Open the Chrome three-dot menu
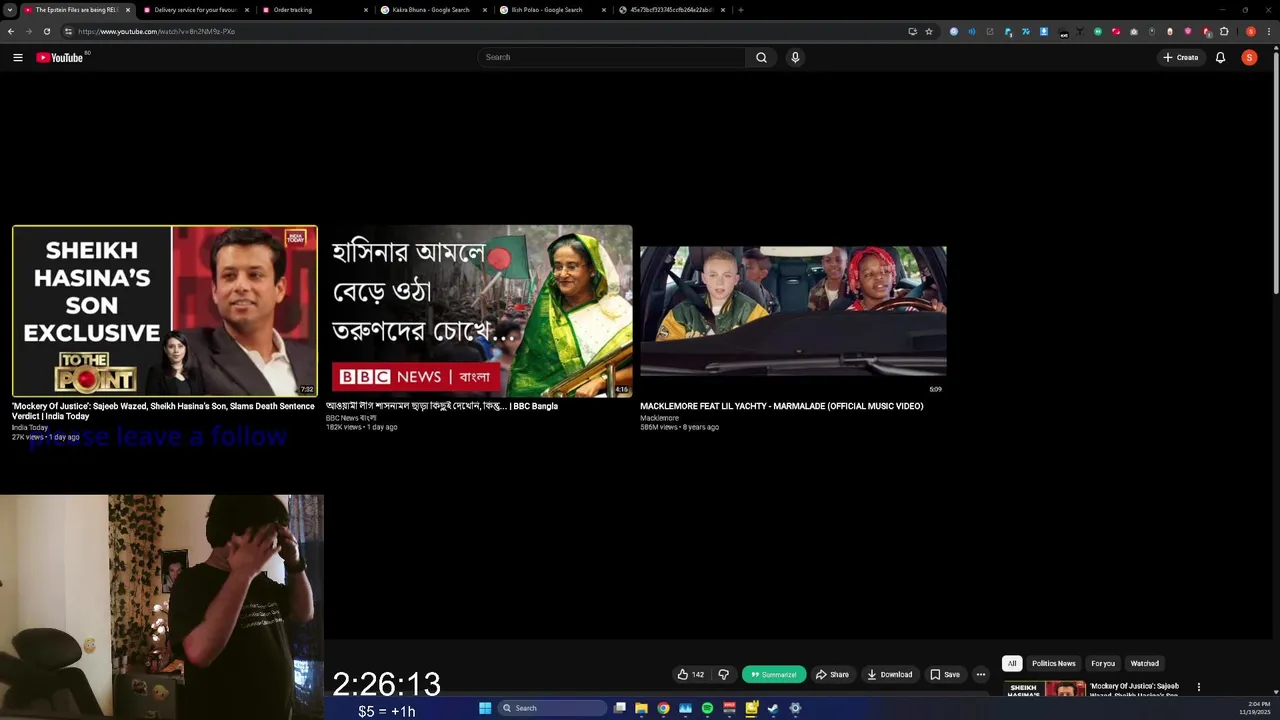Viewport: 1280px width, 720px height. [1269, 31]
